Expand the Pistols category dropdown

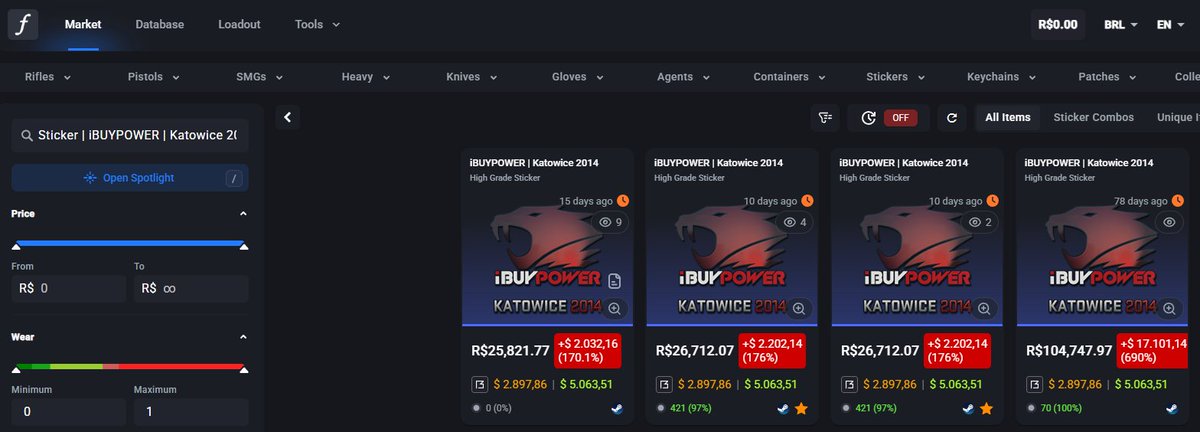[153, 76]
